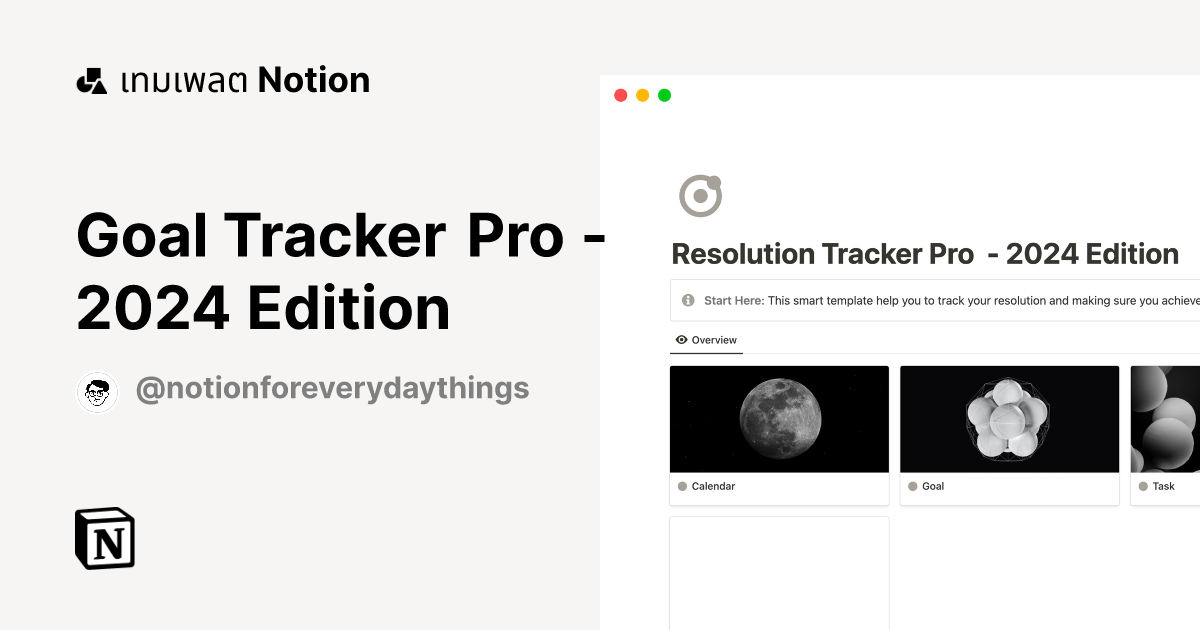Select the gray status dot beside Calendar
This screenshot has width=1200, height=630.
[x=683, y=486]
